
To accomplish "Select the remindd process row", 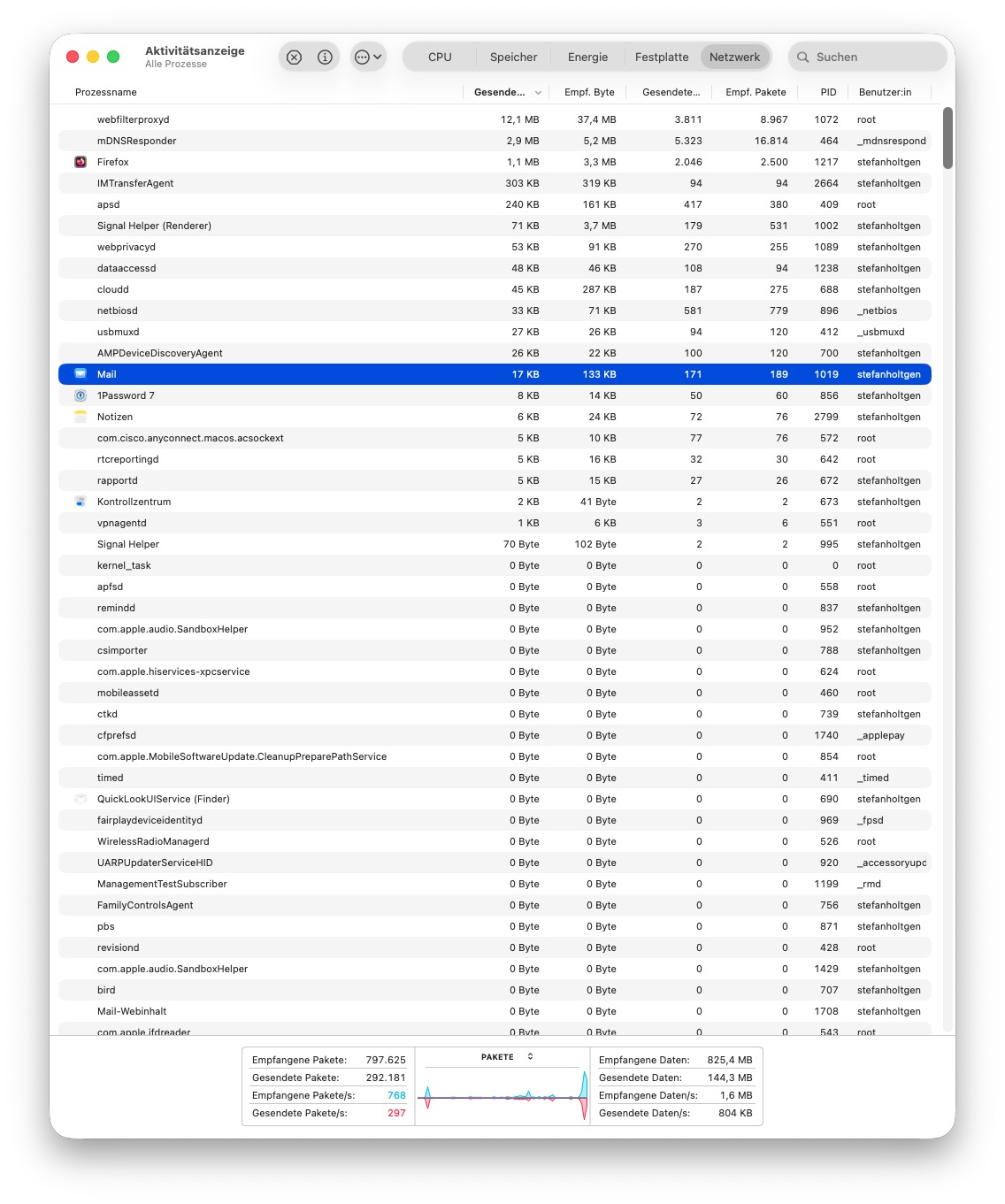I will click(495, 608).
